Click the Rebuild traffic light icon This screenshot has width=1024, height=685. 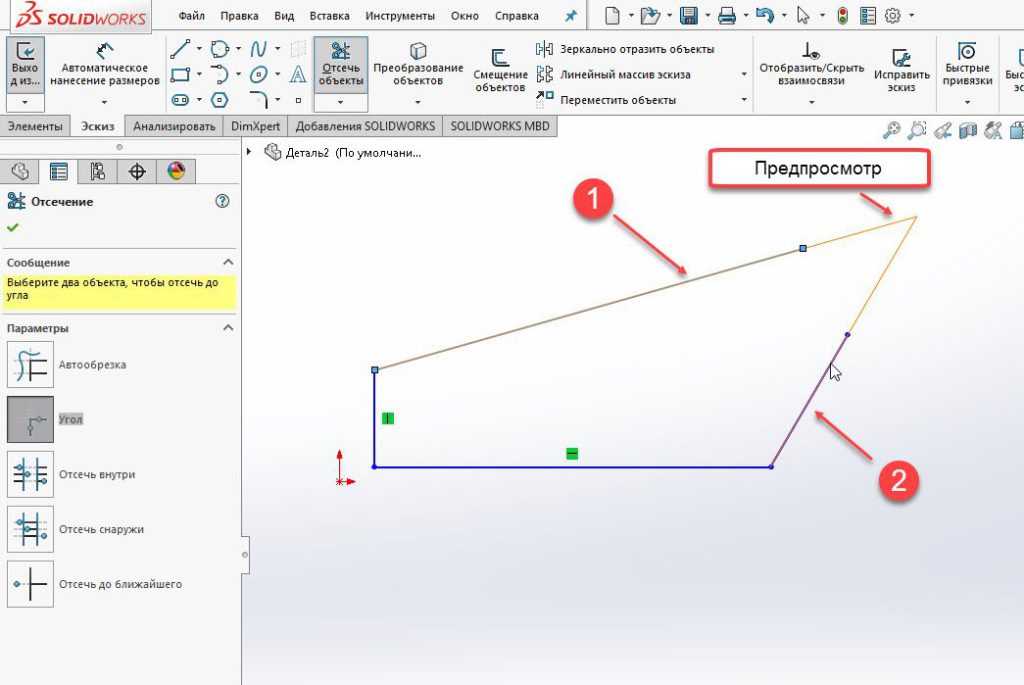point(842,15)
